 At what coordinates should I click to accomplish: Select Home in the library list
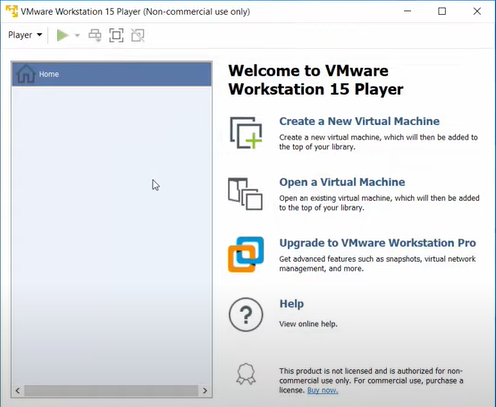click(112, 74)
